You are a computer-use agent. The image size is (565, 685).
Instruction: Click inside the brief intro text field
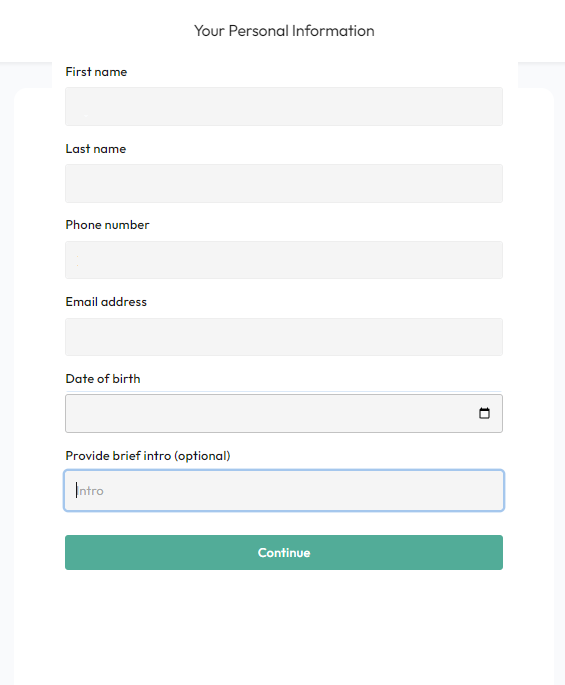point(284,491)
